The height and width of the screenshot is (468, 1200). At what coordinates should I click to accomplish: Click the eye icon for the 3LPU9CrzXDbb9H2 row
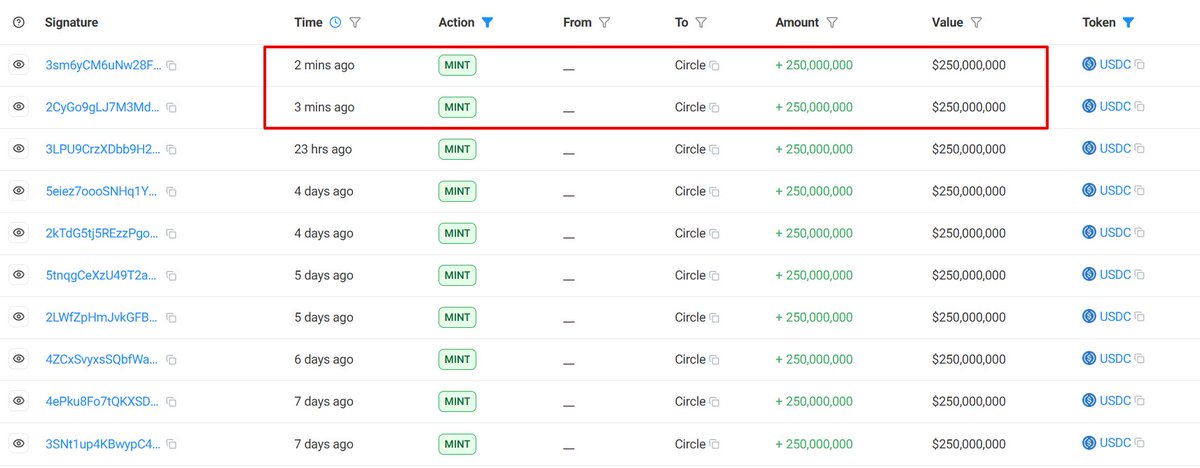(x=18, y=149)
